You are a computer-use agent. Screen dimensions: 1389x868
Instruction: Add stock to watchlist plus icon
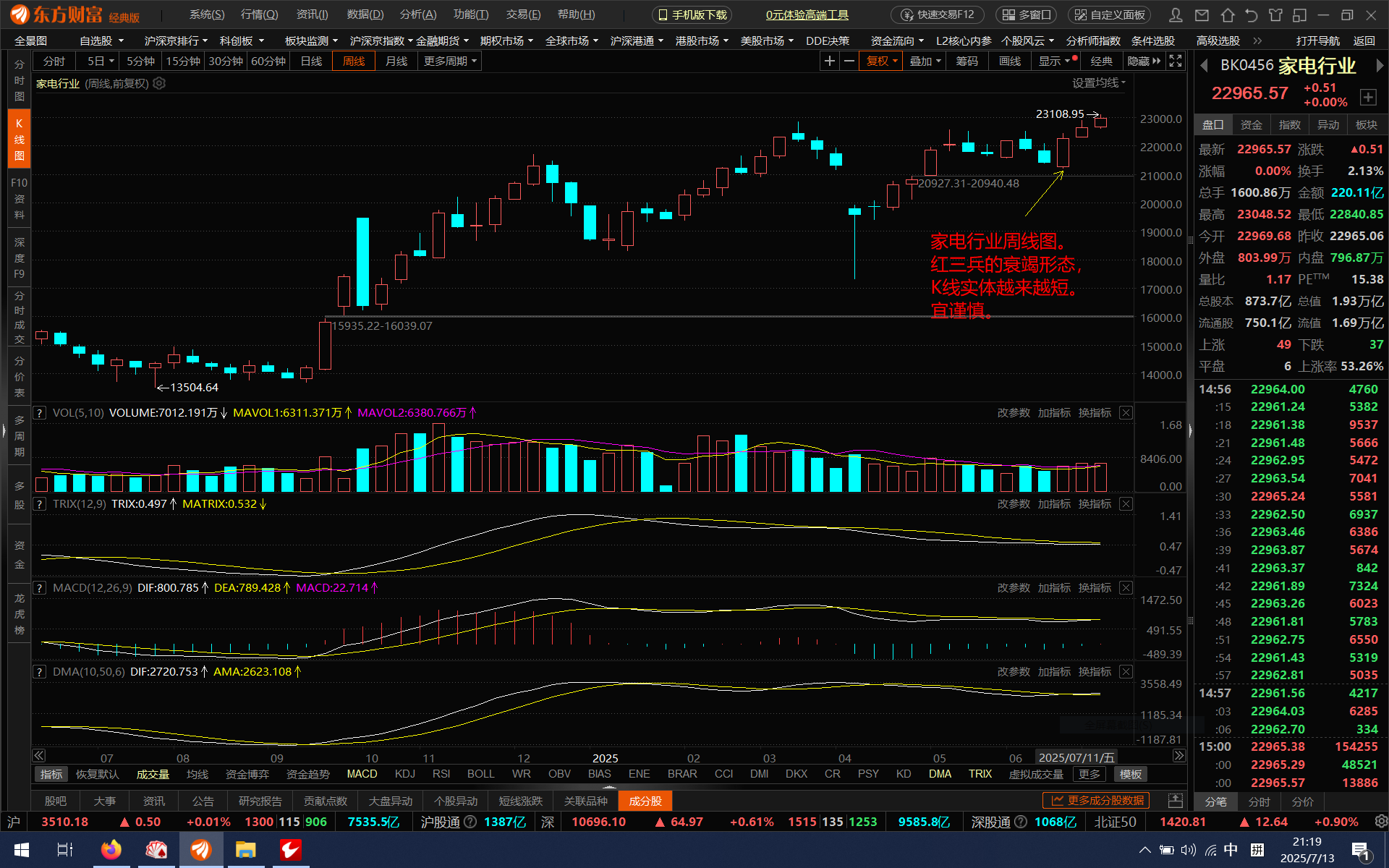coord(1368,96)
